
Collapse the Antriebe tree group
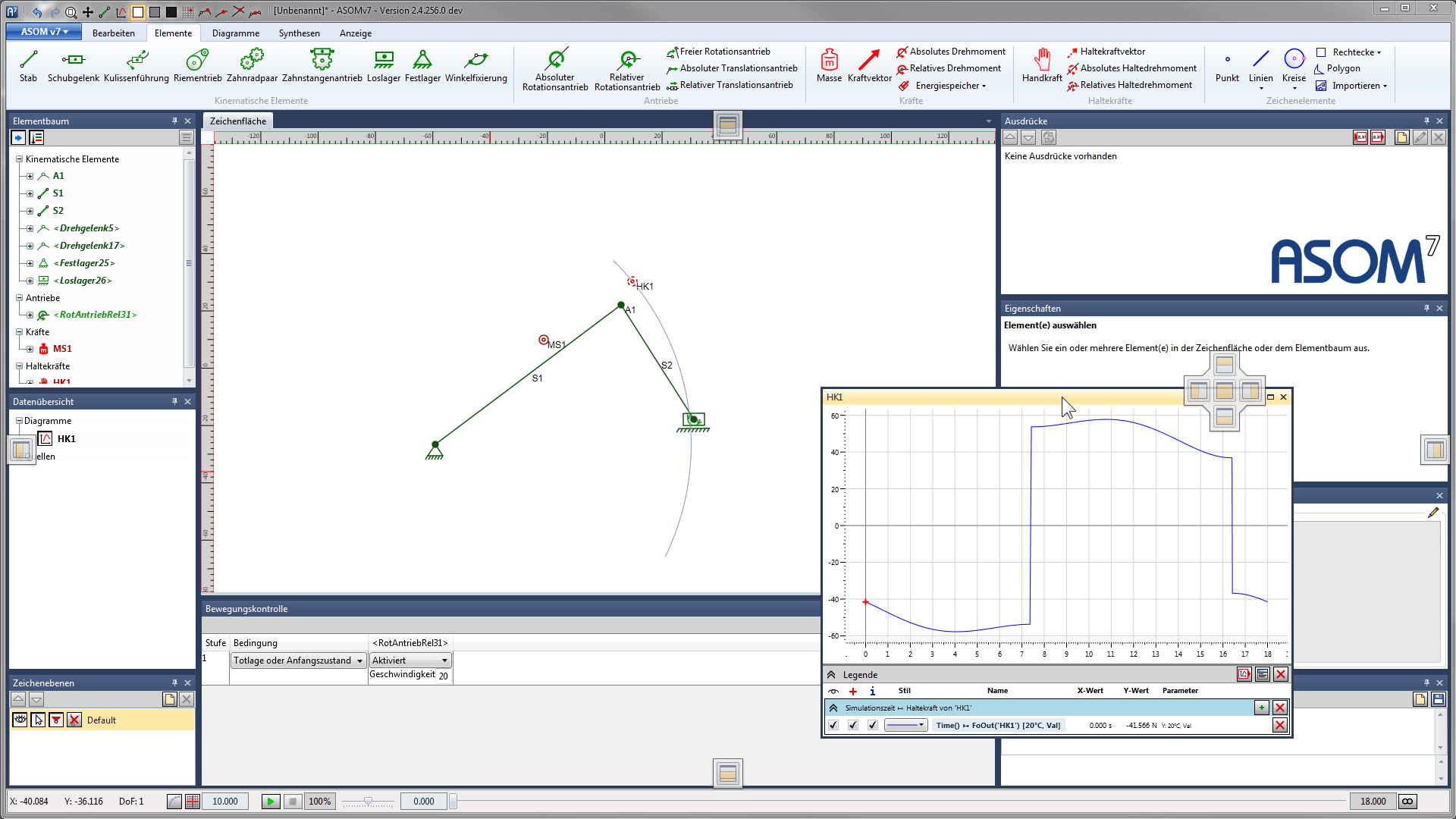pos(19,298)
